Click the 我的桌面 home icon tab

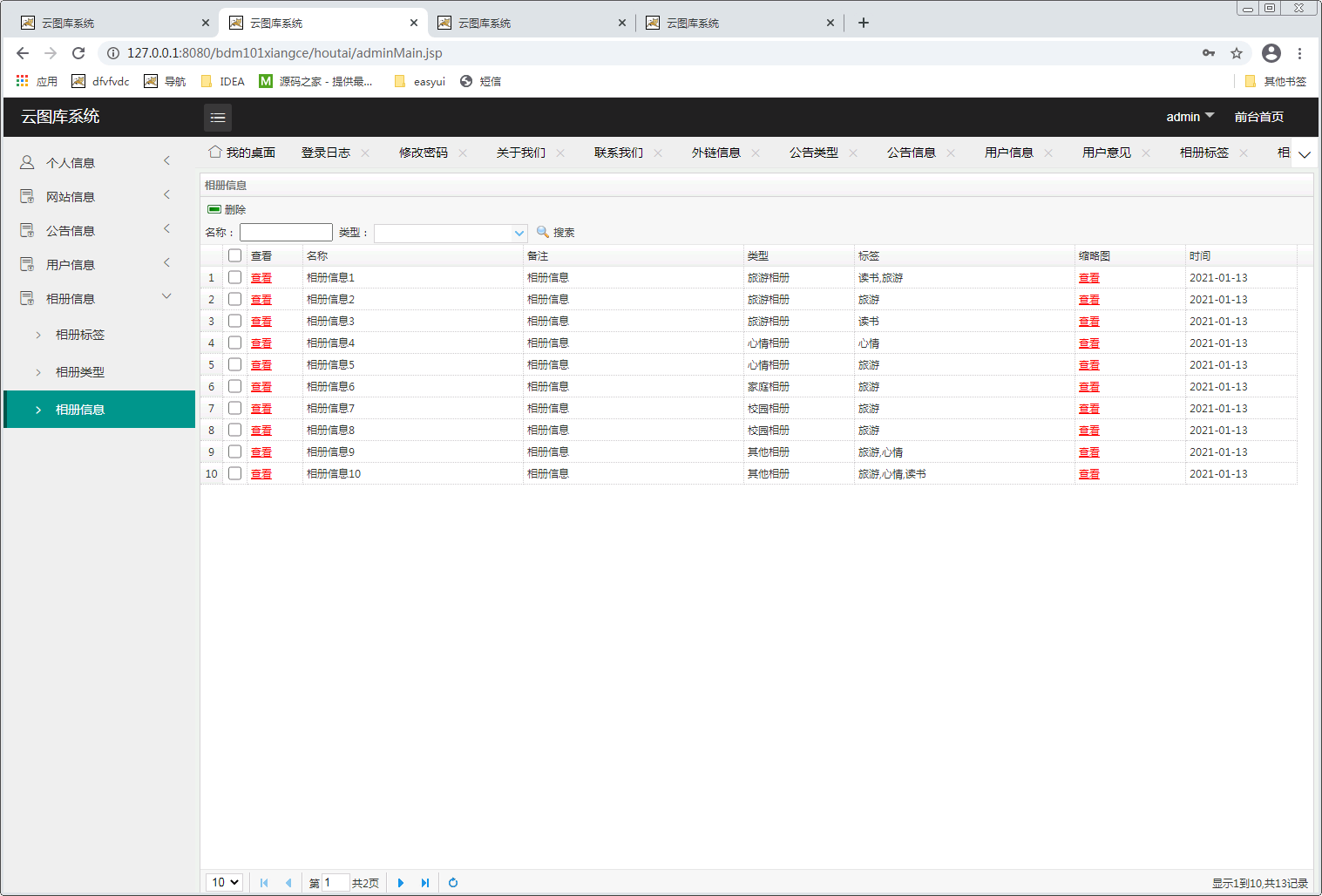coord(242,153)
